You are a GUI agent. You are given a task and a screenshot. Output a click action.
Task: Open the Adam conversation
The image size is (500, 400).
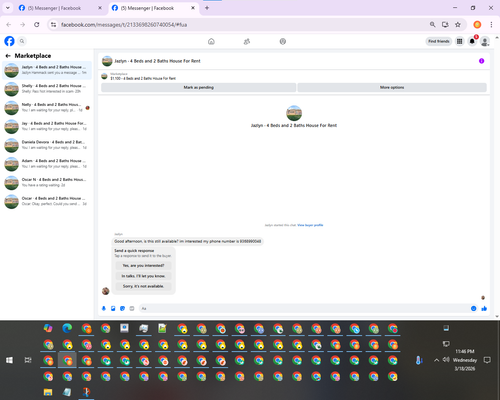coord(47,164)
